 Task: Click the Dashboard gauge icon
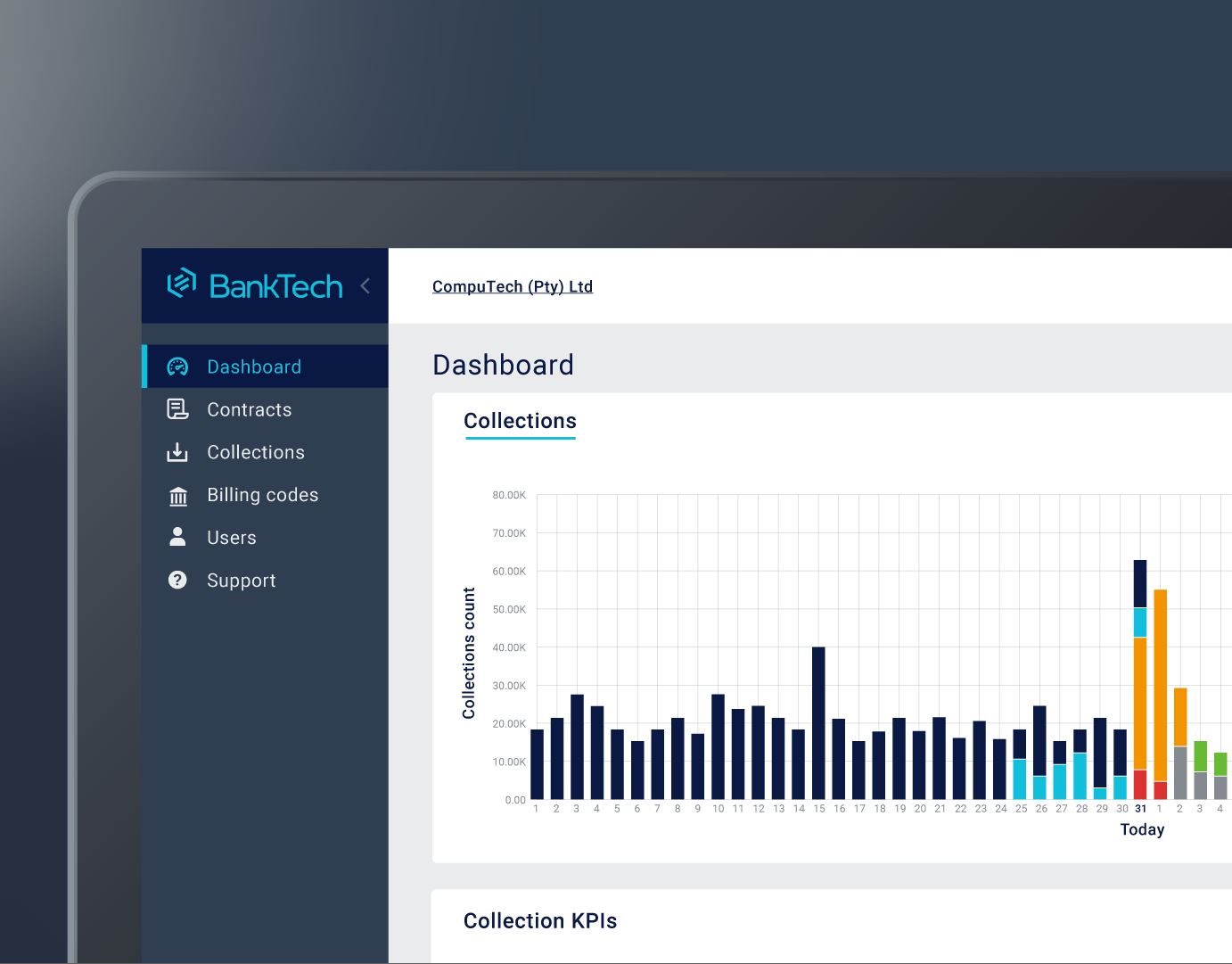pos(178,367)
